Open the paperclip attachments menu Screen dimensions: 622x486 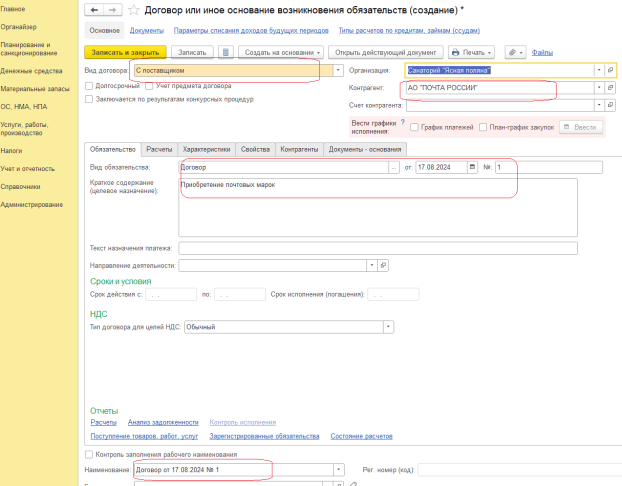click(x=515, y=52)
